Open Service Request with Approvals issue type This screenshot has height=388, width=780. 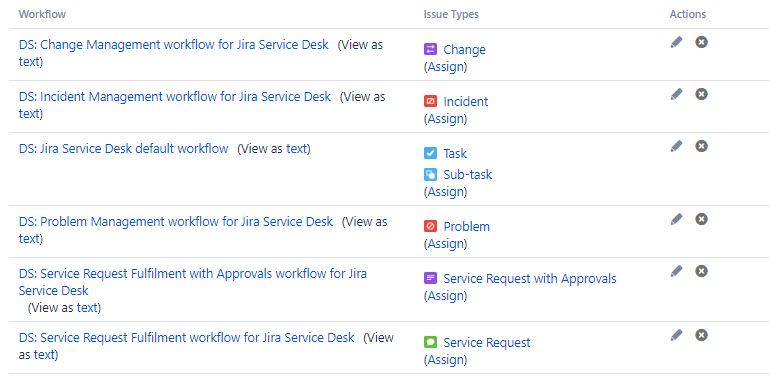(x=530, y=279)
